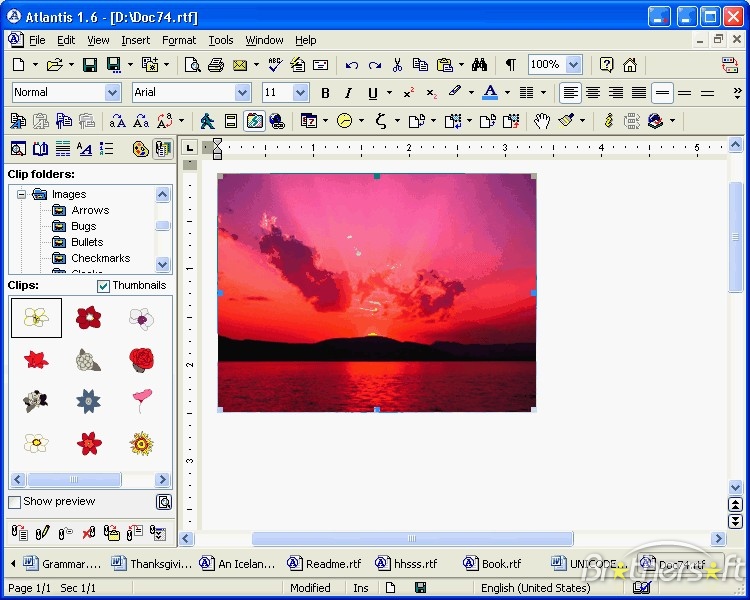Open the Normal style dropdown
This screenshot has height=600, width=750.
click(113, 93)
